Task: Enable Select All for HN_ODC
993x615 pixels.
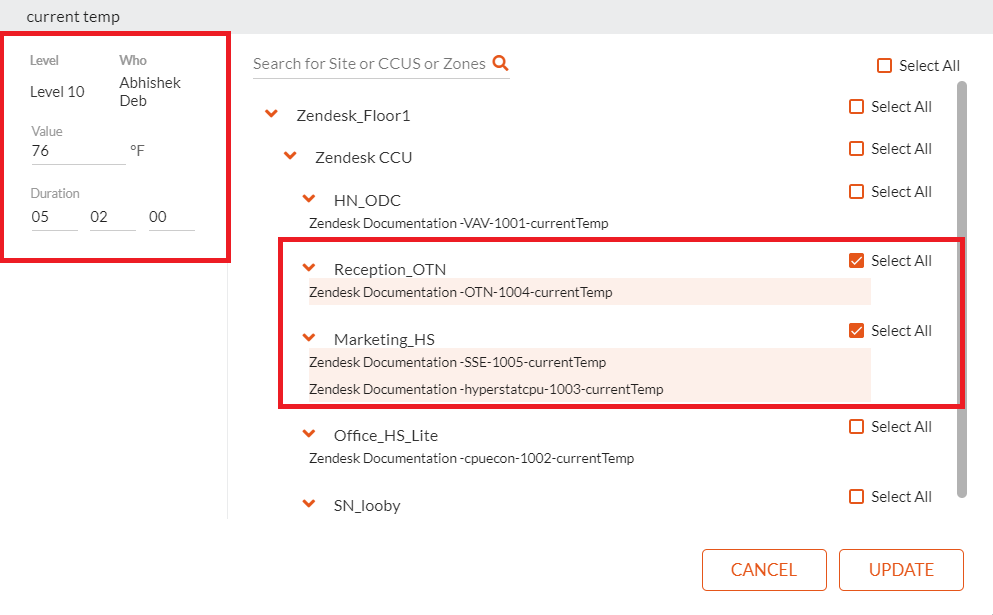Action: (x=856, y=191)
